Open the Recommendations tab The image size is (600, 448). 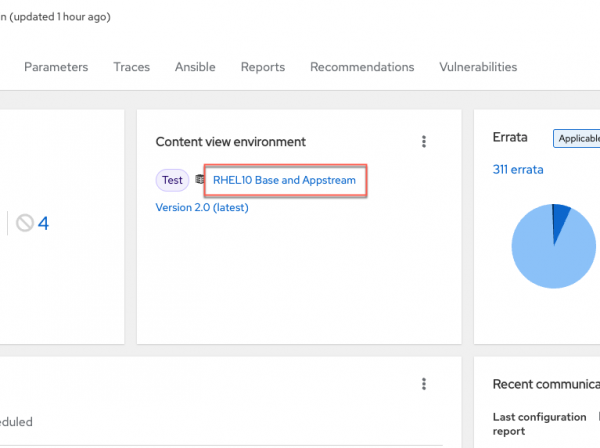tap(362, 67)
